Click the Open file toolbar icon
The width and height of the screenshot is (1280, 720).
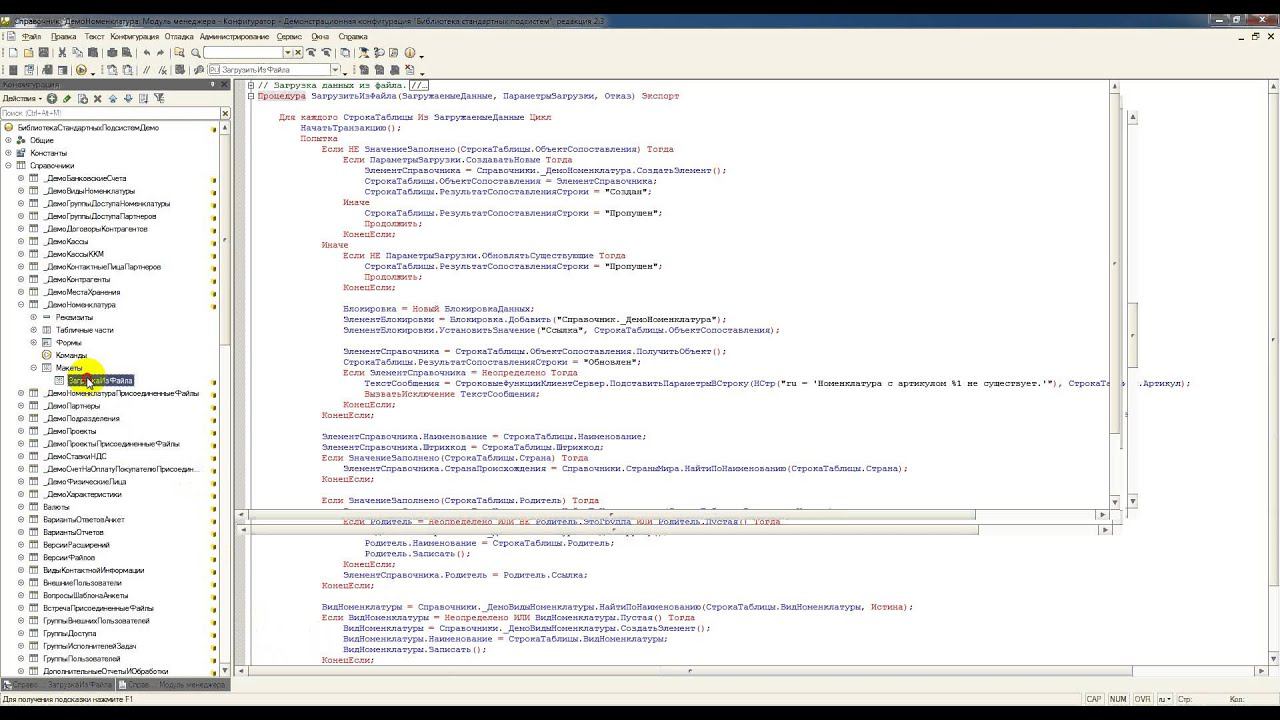coord(28,53)
